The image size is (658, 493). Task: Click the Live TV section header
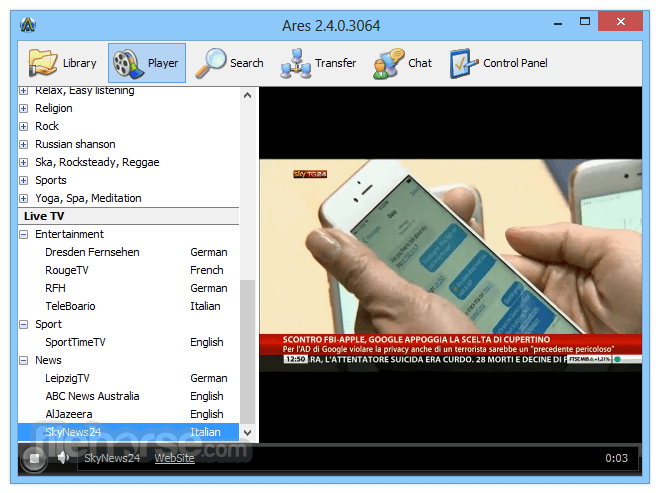click(x=128, y=216)
